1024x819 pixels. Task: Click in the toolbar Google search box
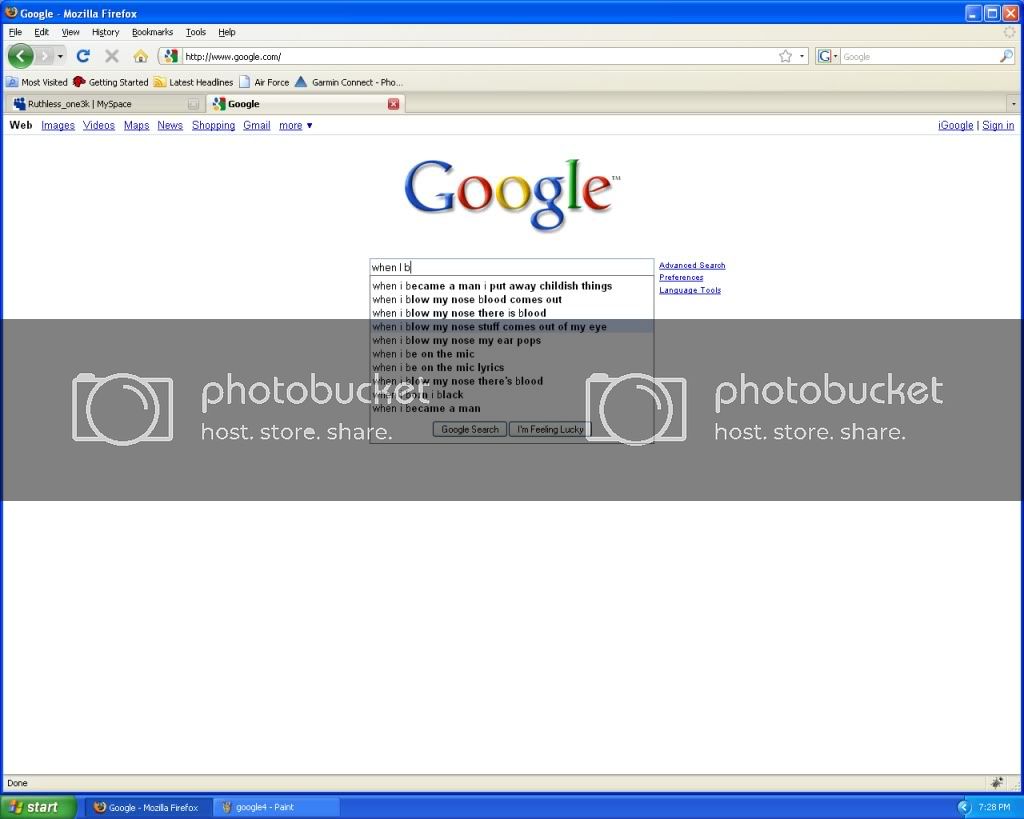click(x=919, y=57)
